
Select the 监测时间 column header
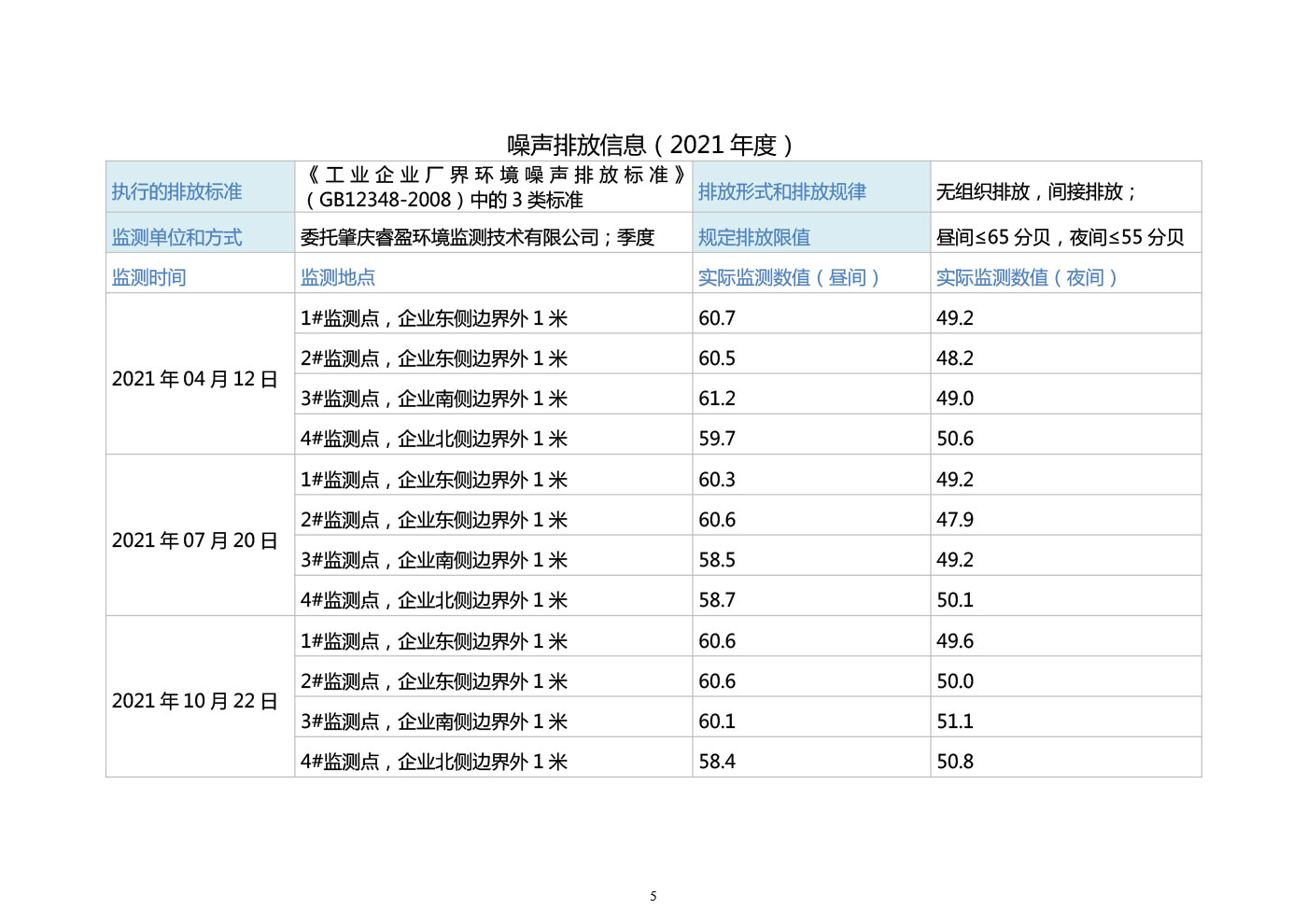pos(201,273)
